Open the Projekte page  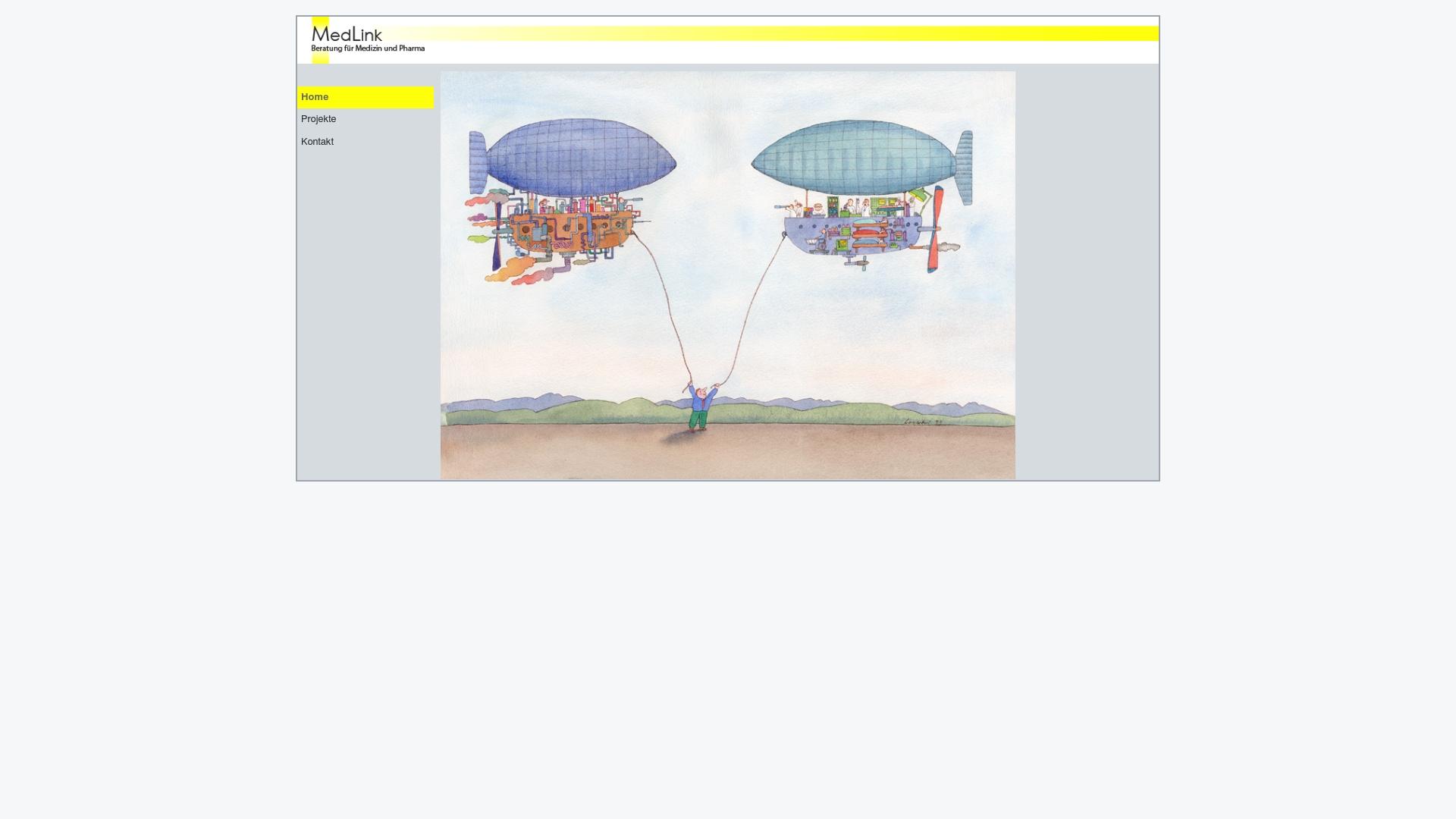[x=318, y=119]
